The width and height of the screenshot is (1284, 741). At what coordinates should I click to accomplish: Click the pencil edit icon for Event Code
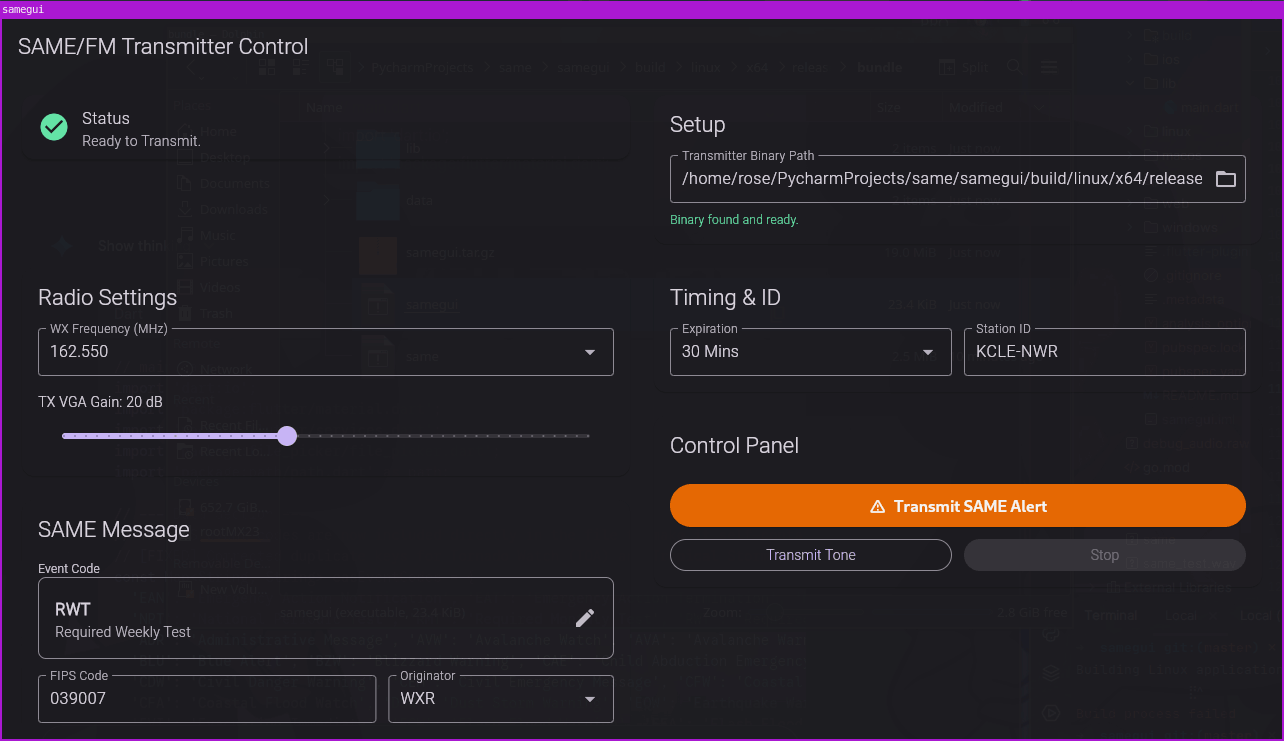pyautogui.click(x=585, y=618)
